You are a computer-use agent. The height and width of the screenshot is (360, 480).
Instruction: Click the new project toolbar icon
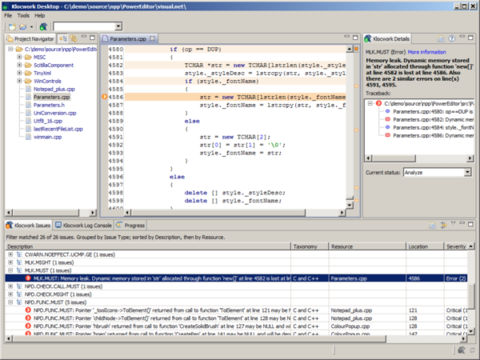pyautogui.click(x=12, y=27)
